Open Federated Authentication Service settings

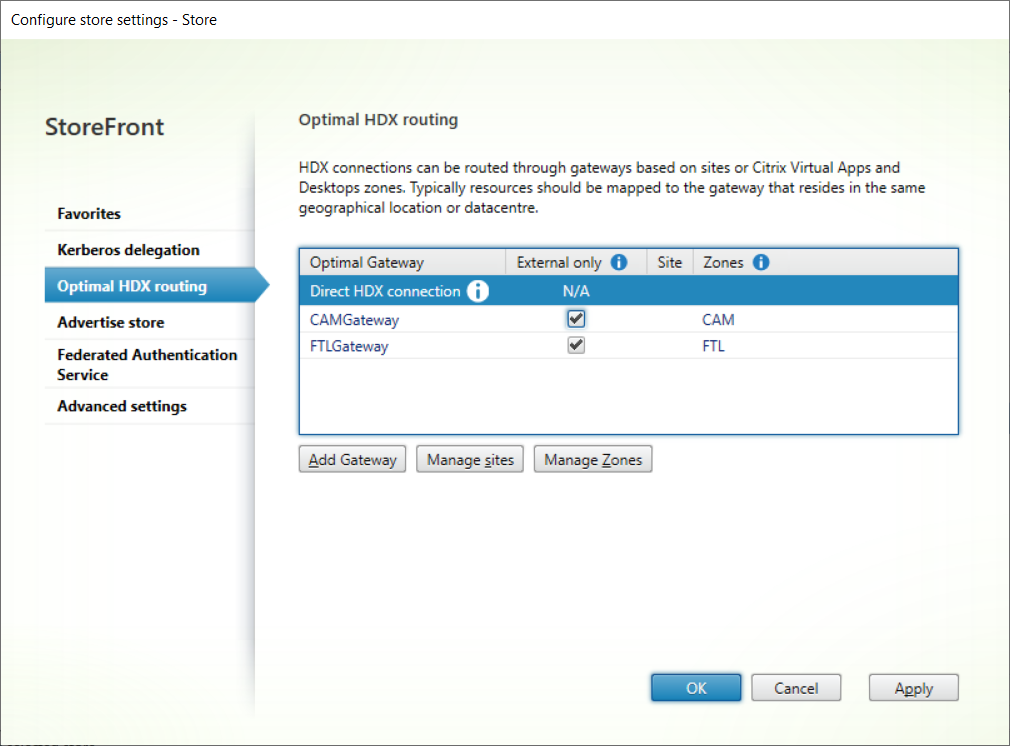[x=147, y=365]
